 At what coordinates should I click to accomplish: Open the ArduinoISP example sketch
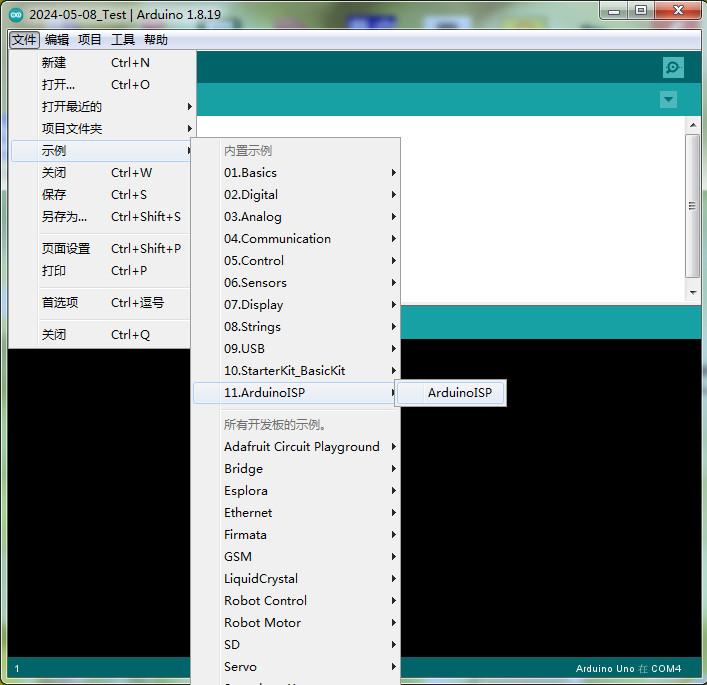(x=450, y=393)
